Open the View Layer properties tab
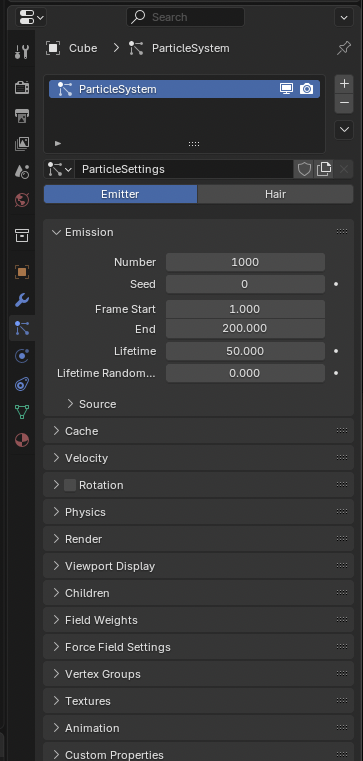 [x=22, y=144]
